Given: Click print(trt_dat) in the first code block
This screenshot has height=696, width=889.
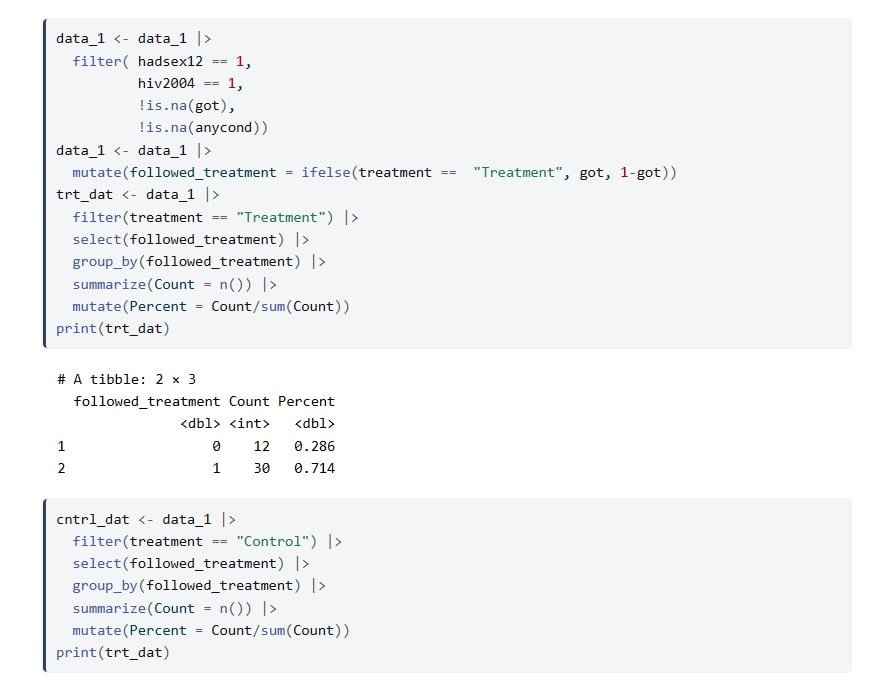Looking at the screenshot, I should (x=112, y=328).
